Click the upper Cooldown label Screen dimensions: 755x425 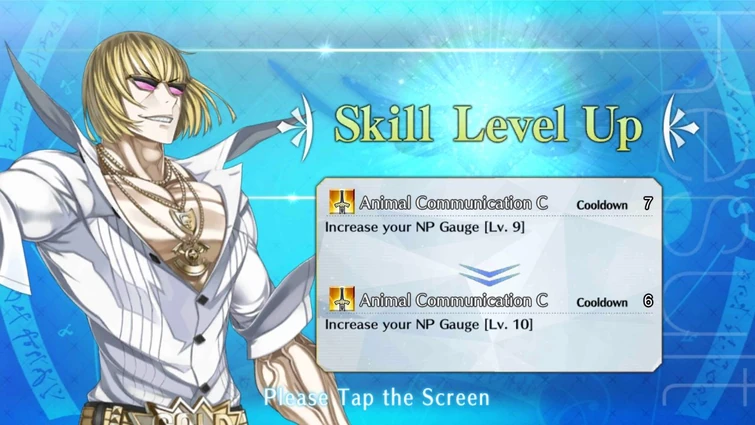pyautogui.click(x=602, y=205)
